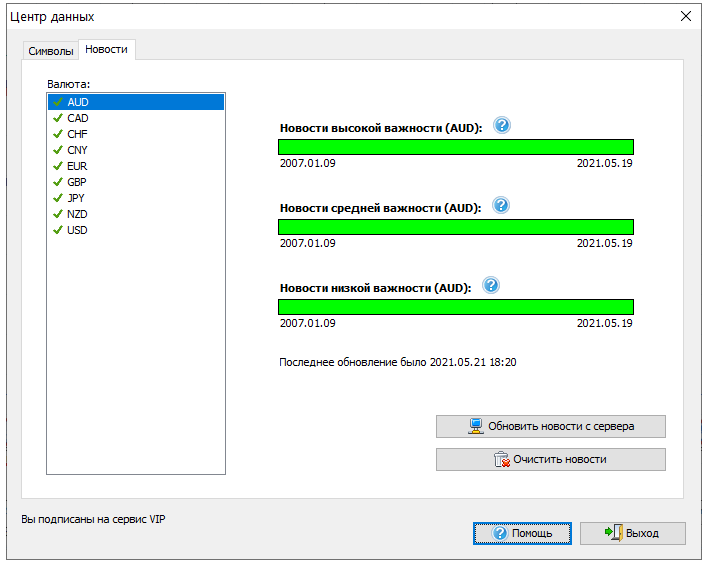The height and width of the screenshot is (566, 709).
Task: Close the Центр данных dialog window
Action: tap(685, 16)
